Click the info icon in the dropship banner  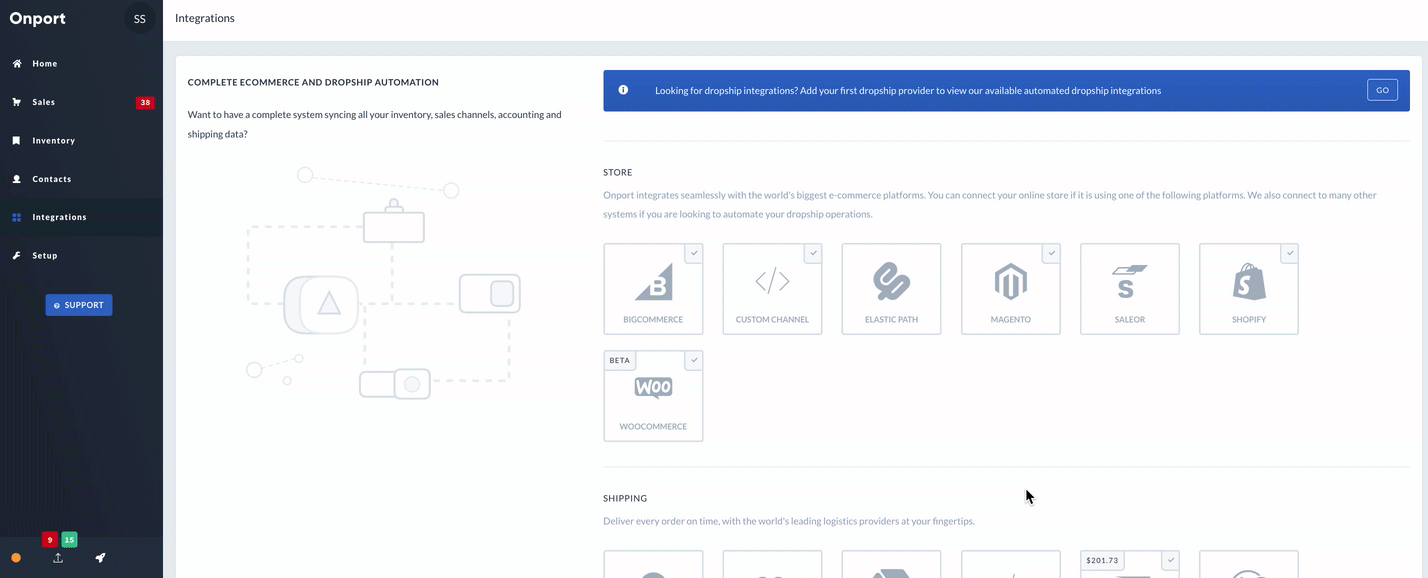[623, 90]
